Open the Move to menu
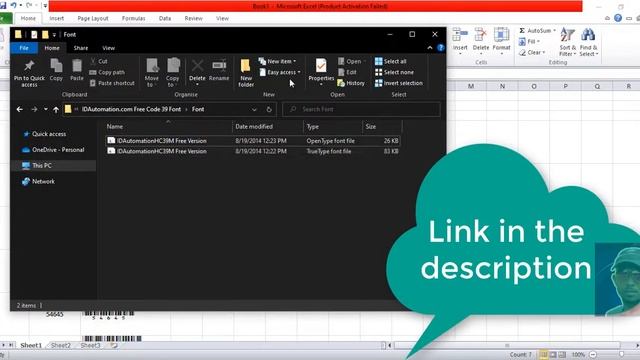The image size is (640, 360). 151,73
